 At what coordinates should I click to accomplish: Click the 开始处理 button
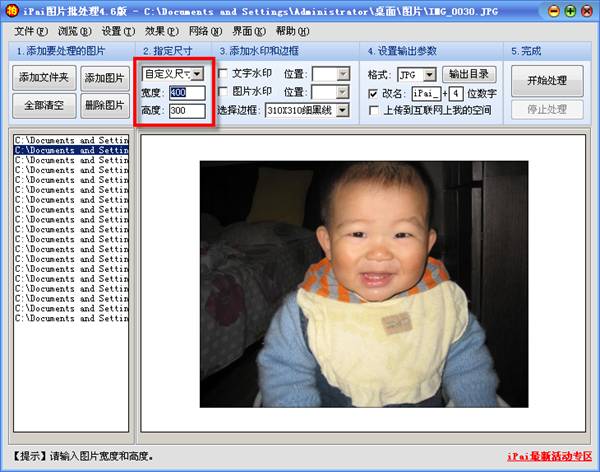[547, 80]
